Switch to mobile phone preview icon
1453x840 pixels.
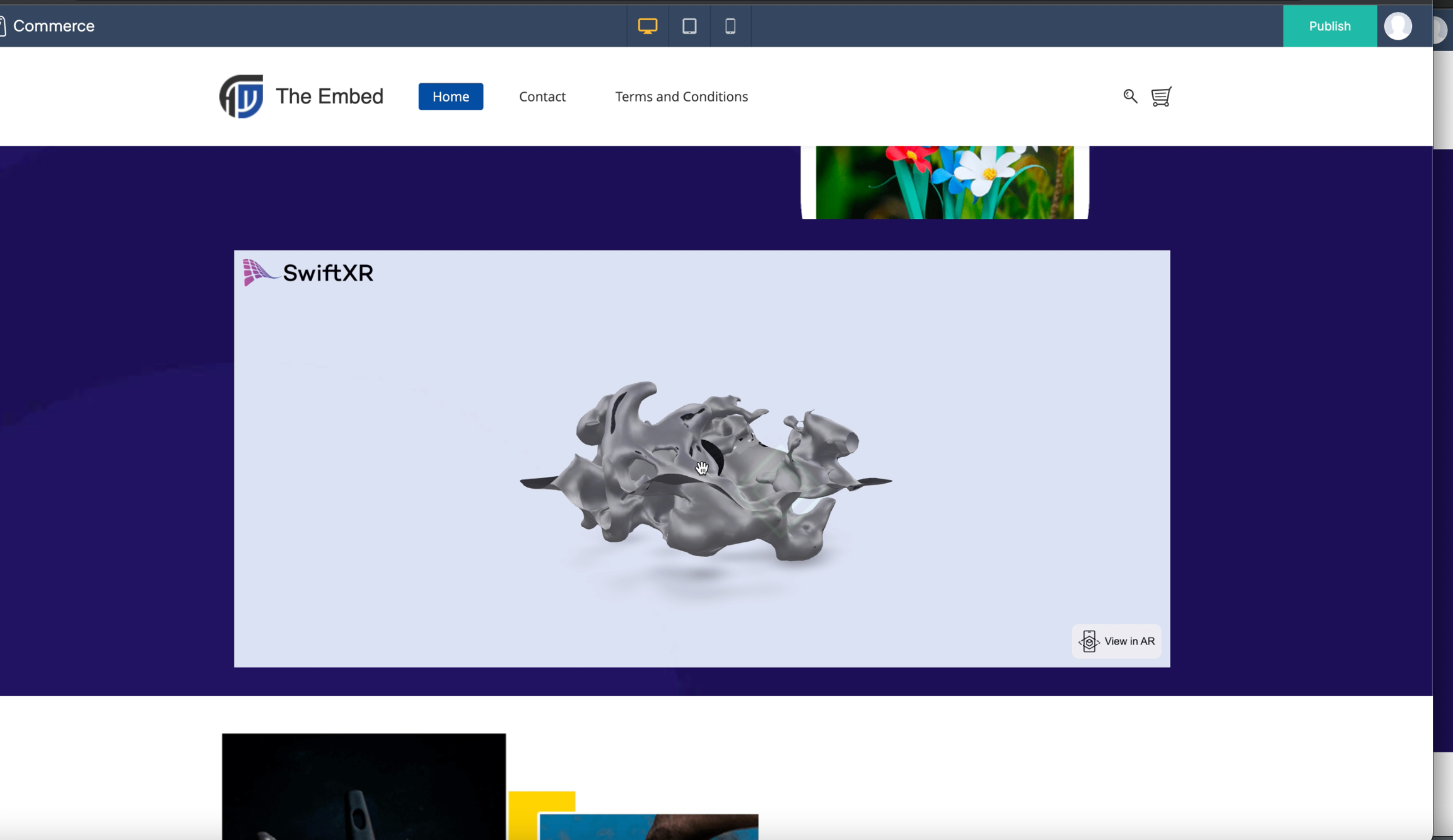pyautogui.click(x=730, y=26)
